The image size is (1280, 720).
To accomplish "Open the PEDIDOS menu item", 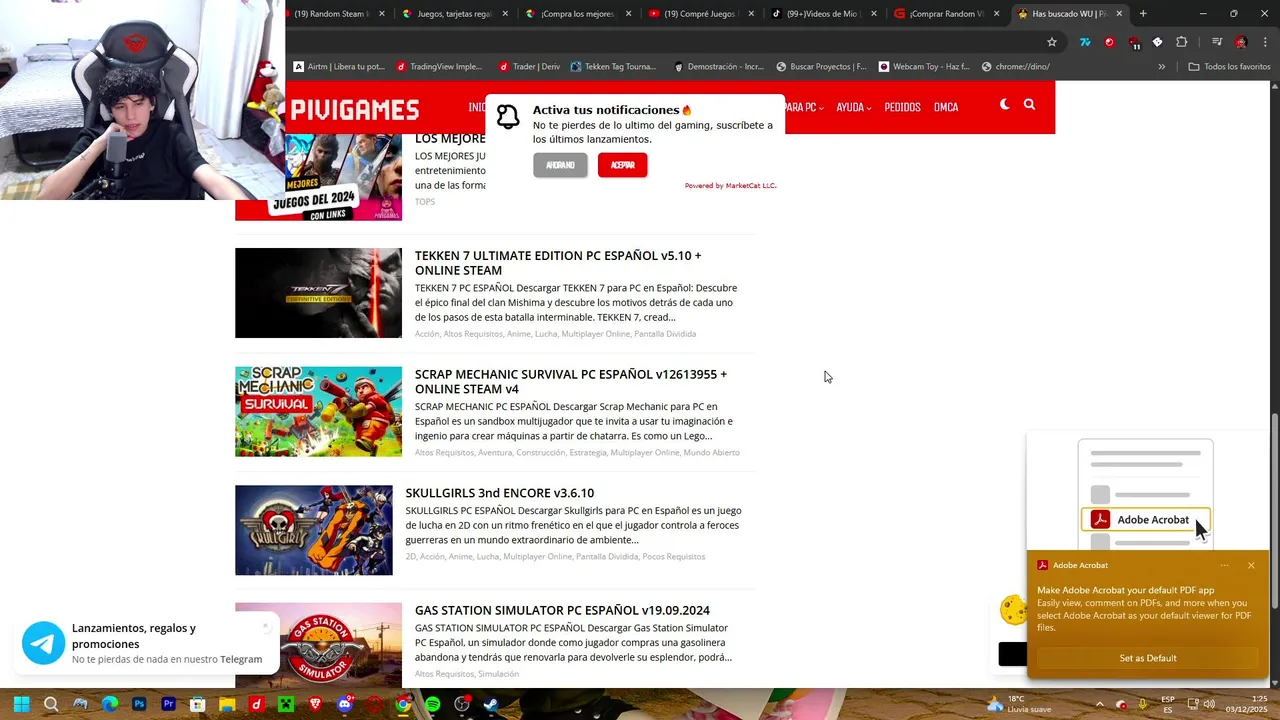I will (902, 107).
